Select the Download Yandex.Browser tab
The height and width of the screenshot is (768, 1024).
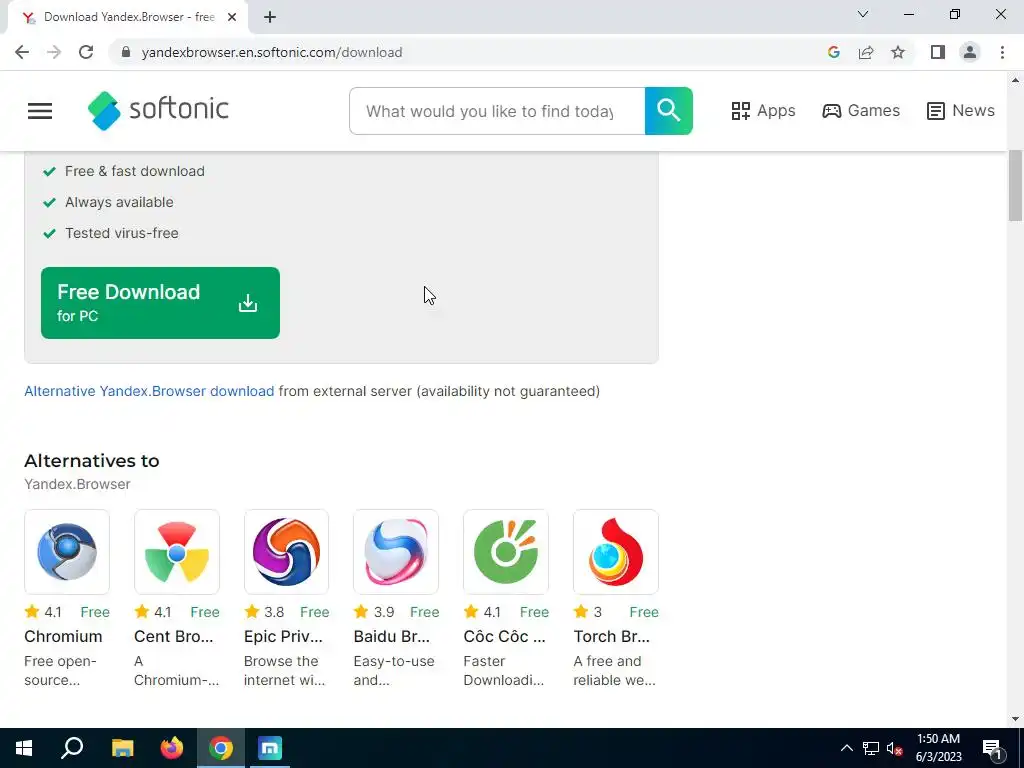128,17
